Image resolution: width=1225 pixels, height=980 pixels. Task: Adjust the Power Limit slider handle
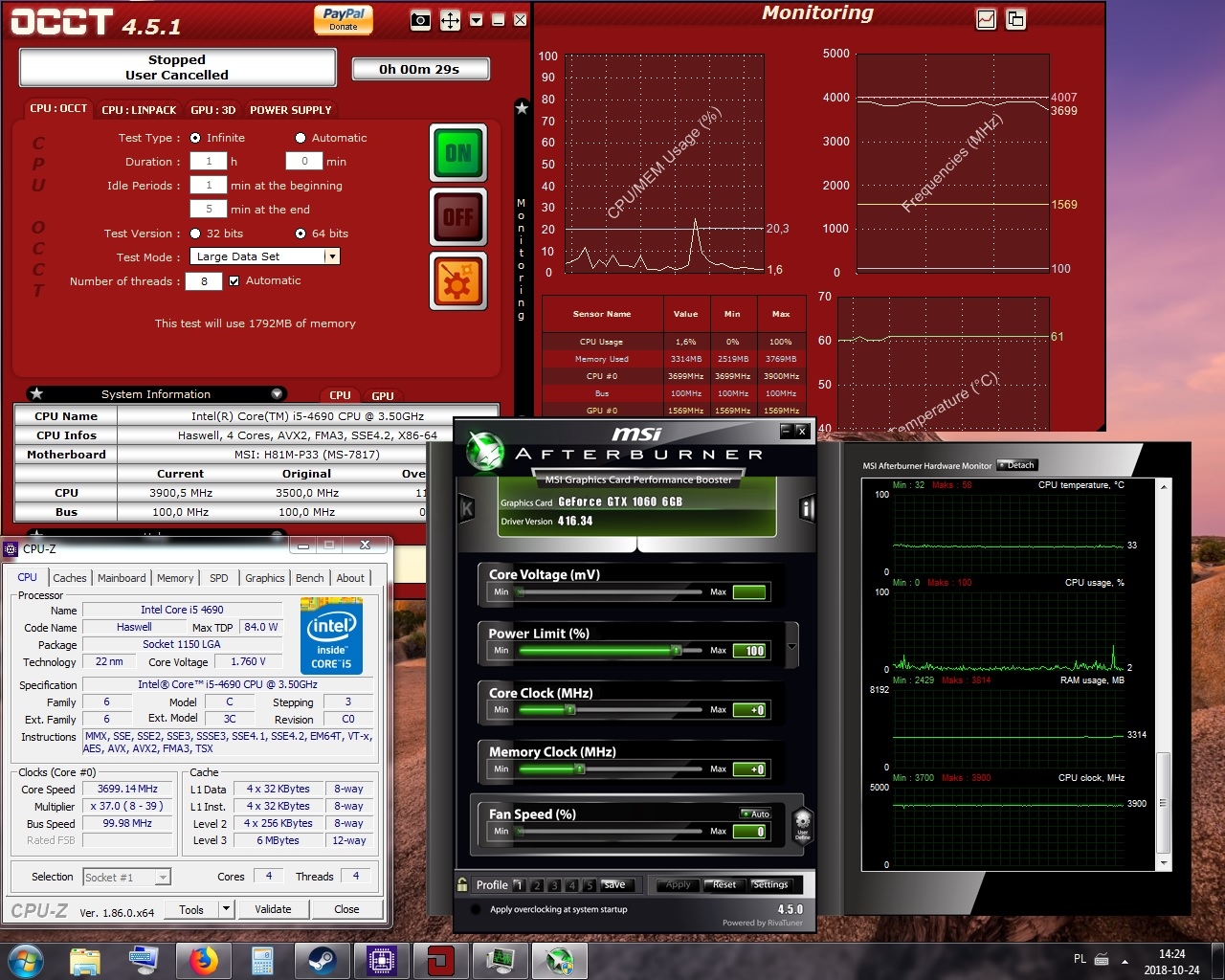pyautogui.click(x=677, y=651)
